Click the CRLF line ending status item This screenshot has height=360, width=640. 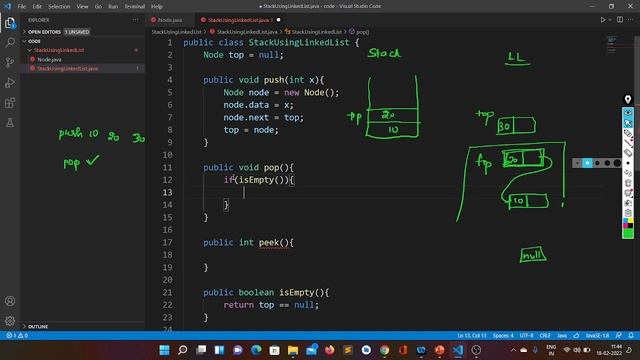[545, 336]
